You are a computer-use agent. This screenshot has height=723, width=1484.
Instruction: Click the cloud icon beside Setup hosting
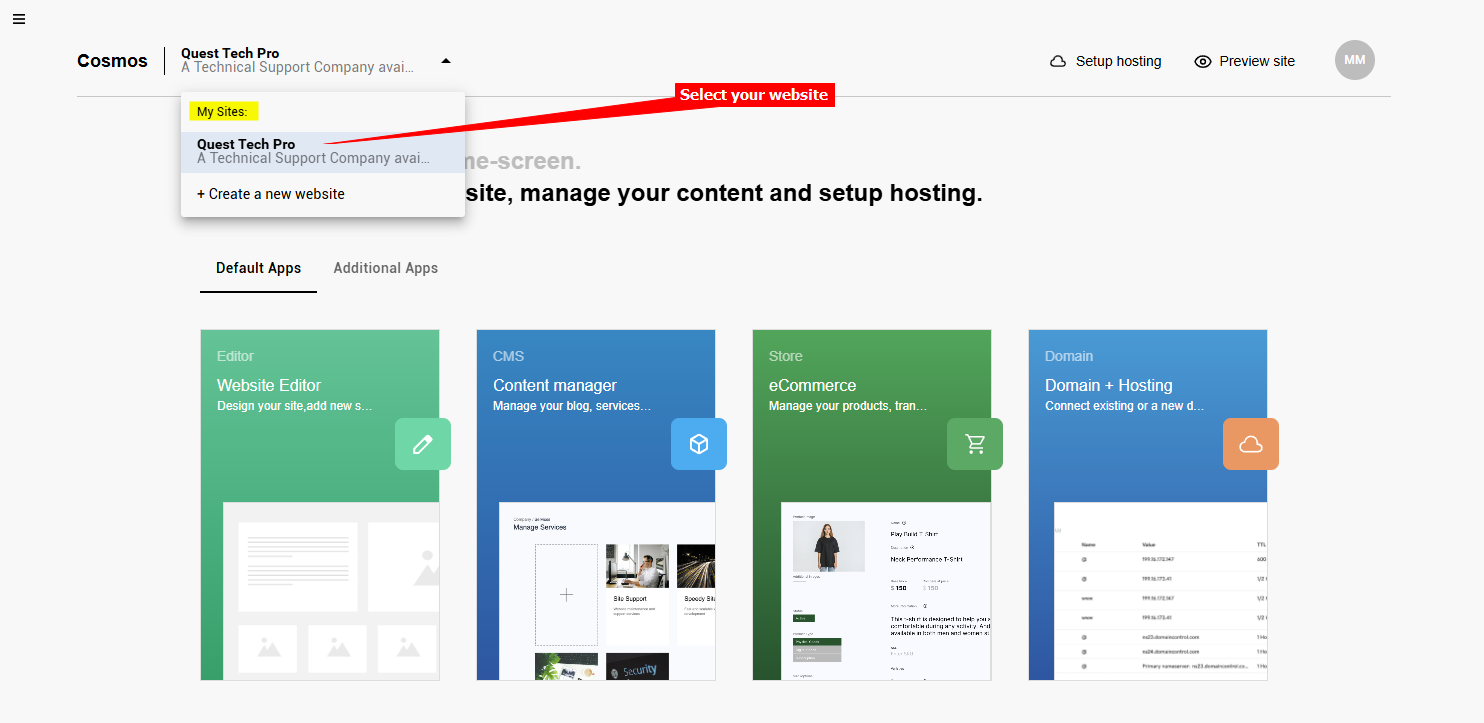[x=1058, y=61]
